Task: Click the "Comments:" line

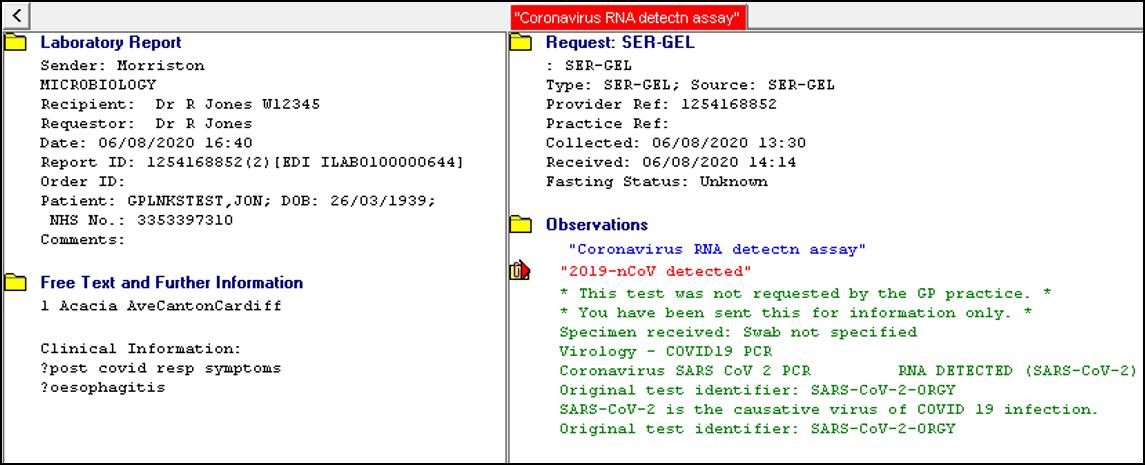Action: coord(83,239)
